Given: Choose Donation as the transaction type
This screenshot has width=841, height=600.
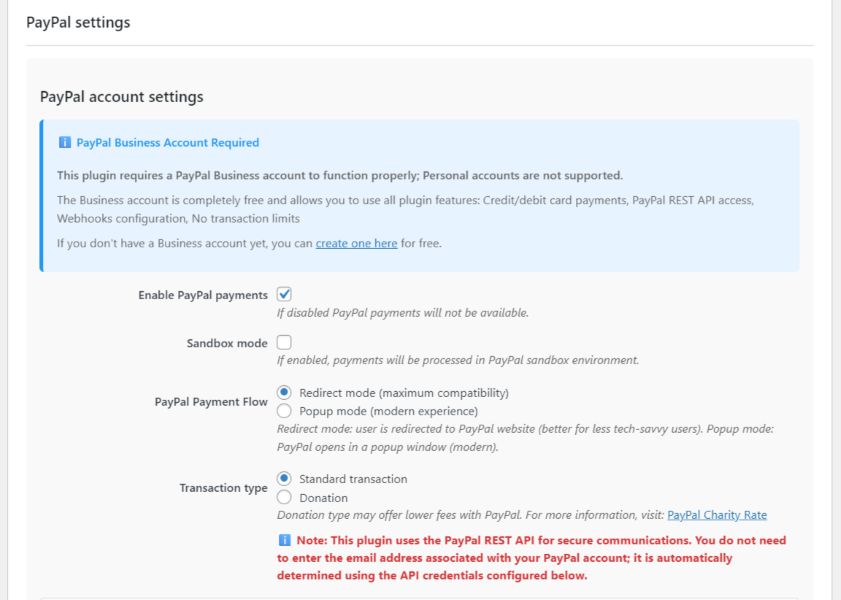Looking at the screenshot, I should pyautogui.click(x=284, y=497).
